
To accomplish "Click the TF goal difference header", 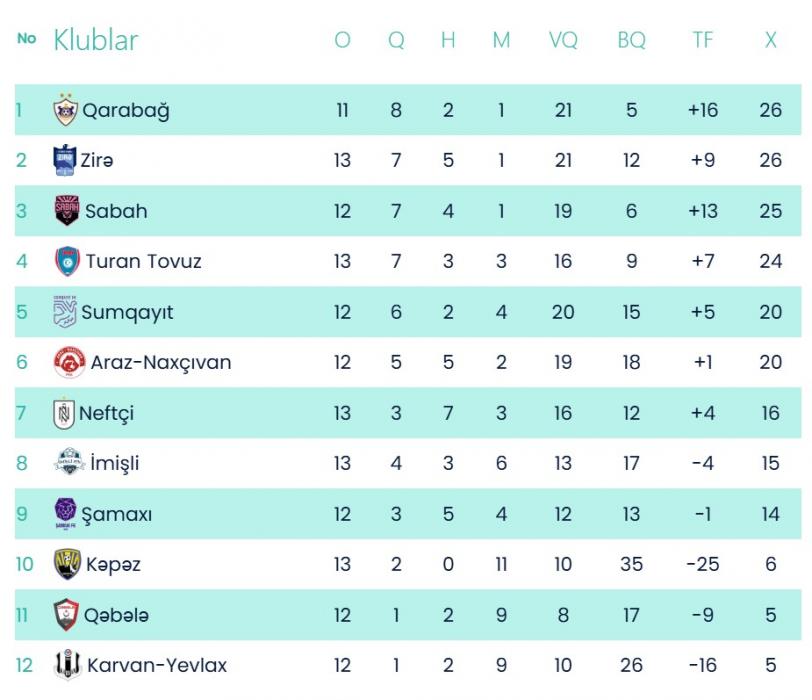I will pos(703,41).
